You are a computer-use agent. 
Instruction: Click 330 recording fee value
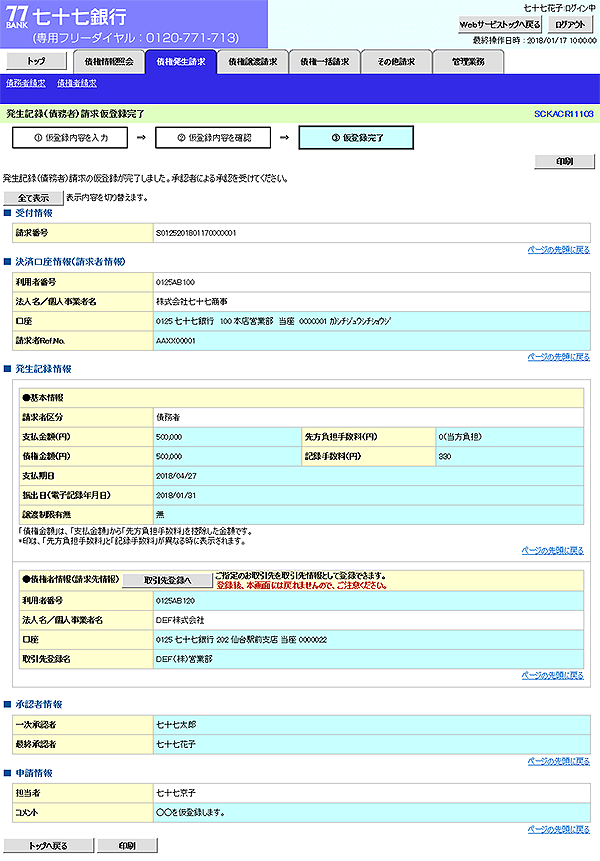[445, 456]
